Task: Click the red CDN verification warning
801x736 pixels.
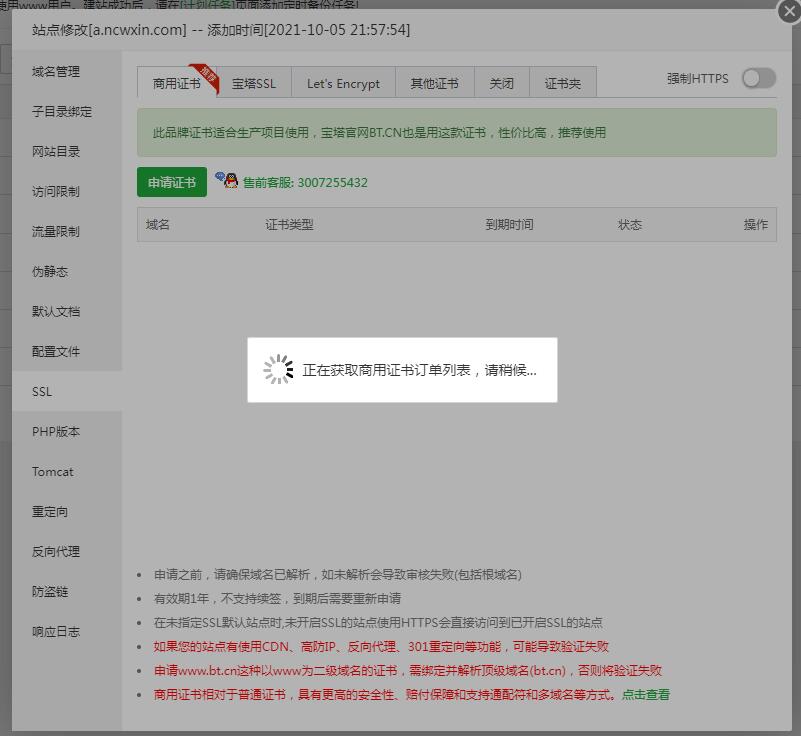Action: 381,647
